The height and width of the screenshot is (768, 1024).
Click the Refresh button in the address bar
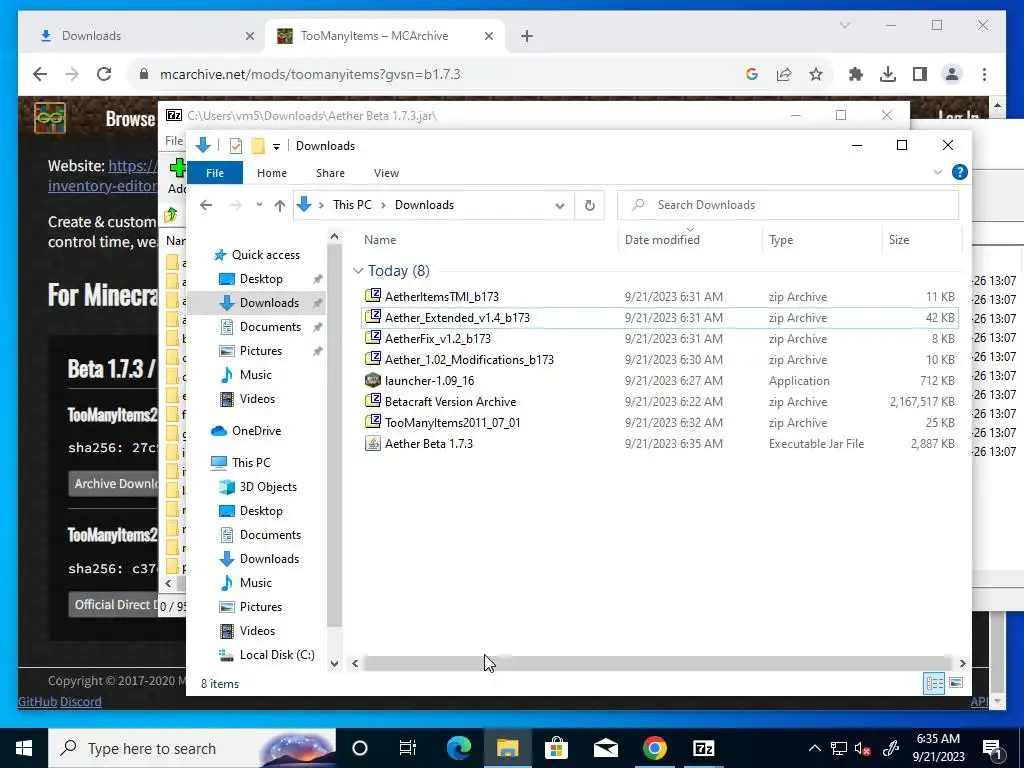590,205
